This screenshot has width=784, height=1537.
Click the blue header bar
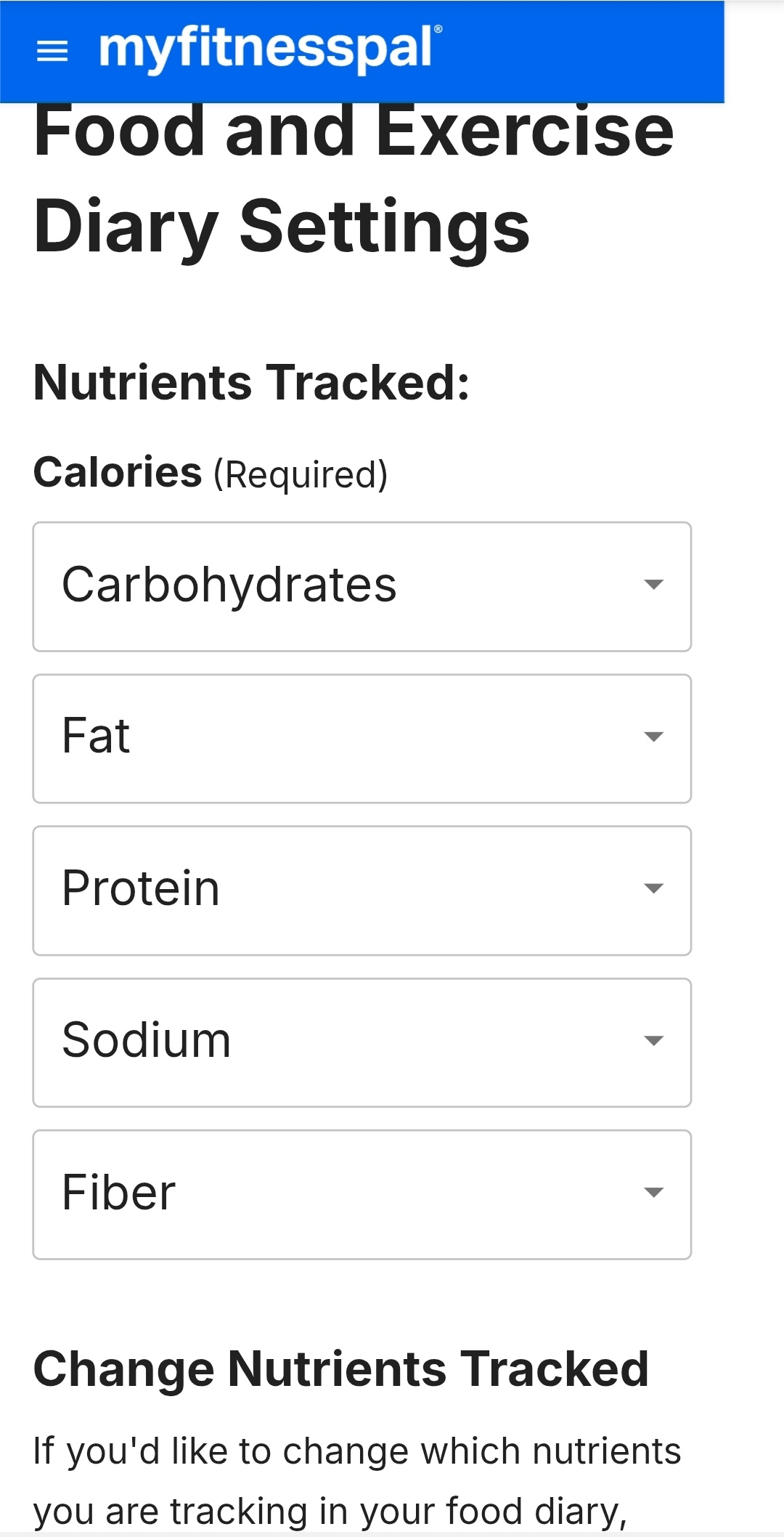(x=362, y=52)
